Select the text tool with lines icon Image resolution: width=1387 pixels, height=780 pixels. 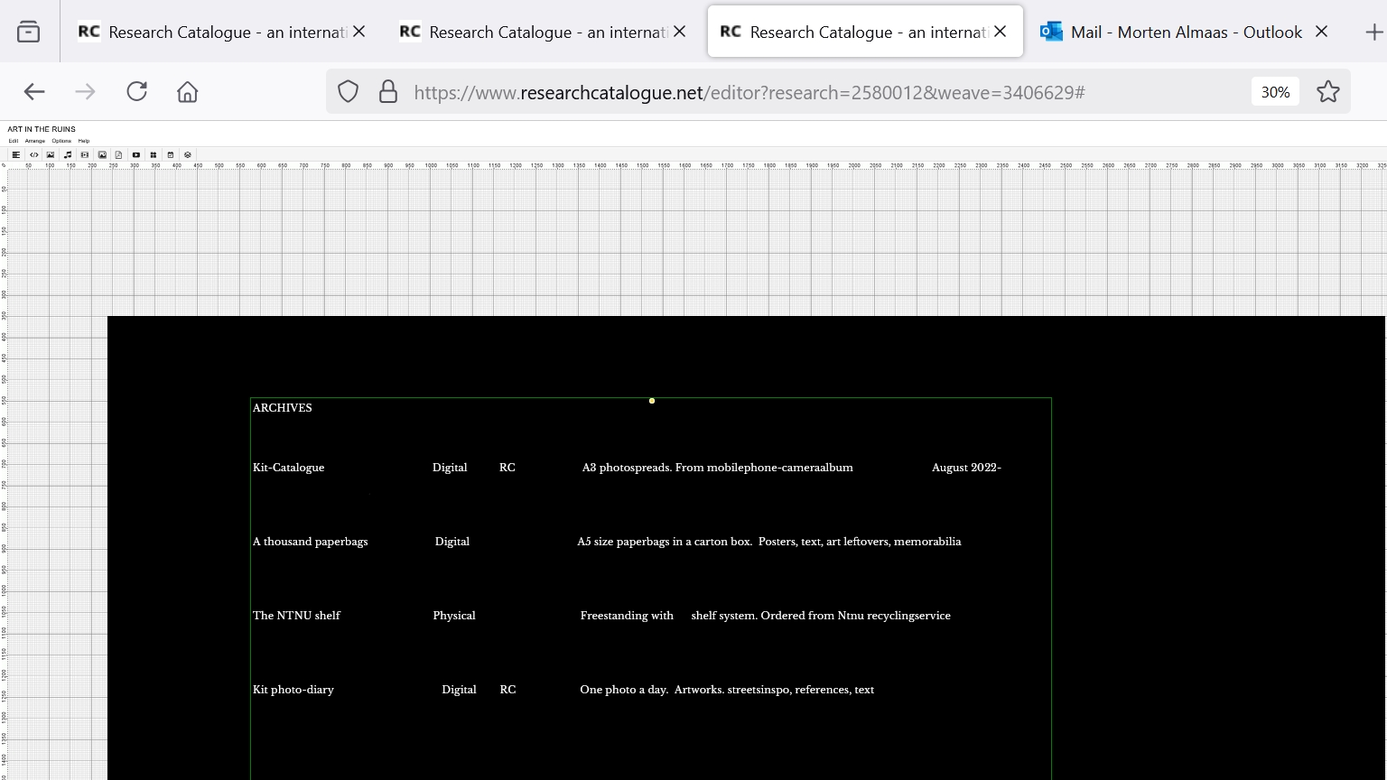tap(16, 155)
